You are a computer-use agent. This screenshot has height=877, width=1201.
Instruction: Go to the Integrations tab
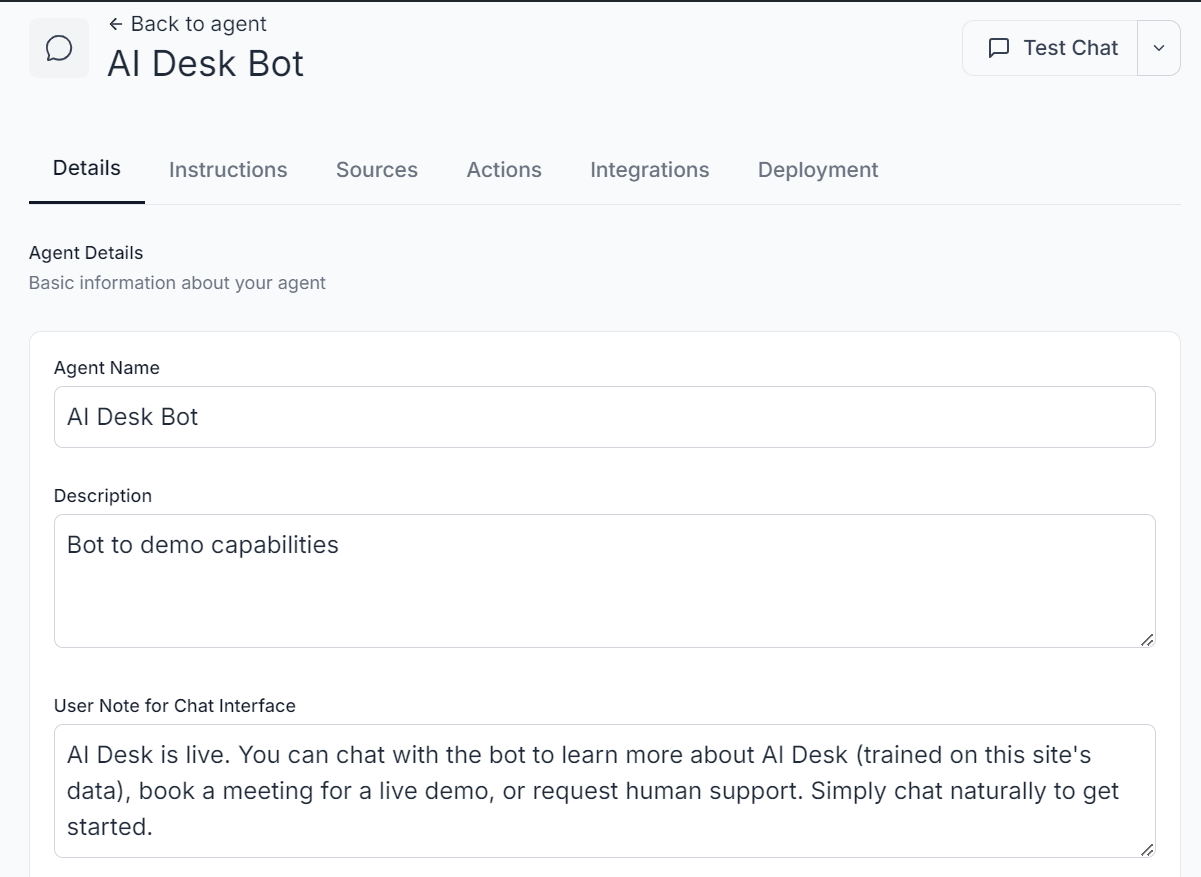(x=649, y=169)
